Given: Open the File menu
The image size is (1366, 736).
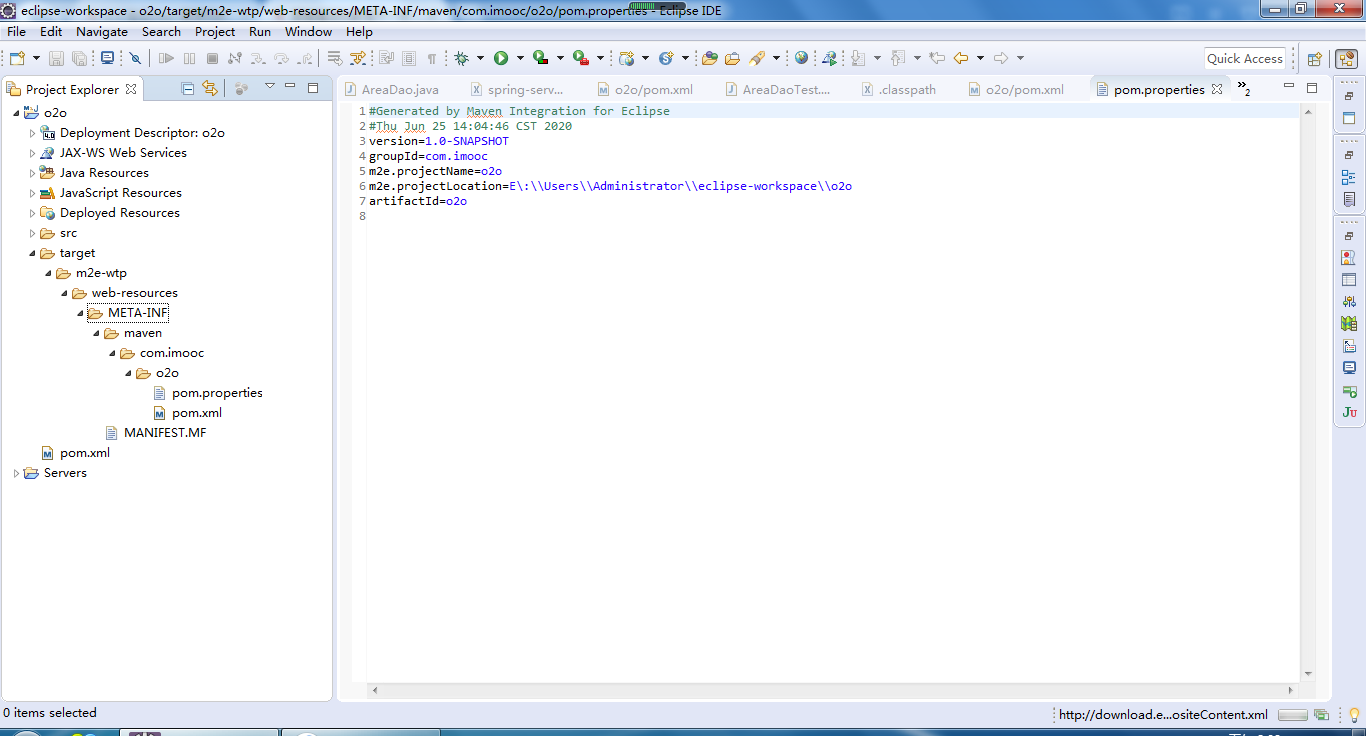Looking at the screenshot, I should pyautogui.click(x=16, y=31).
